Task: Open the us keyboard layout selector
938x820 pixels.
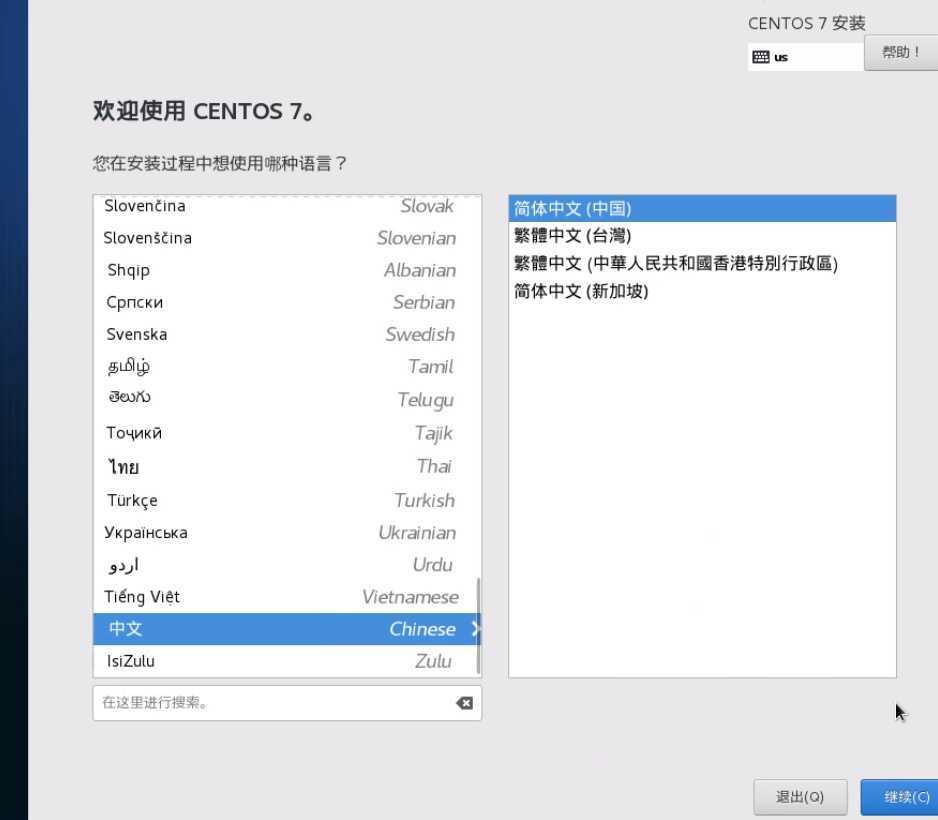Action: (805, 57)
